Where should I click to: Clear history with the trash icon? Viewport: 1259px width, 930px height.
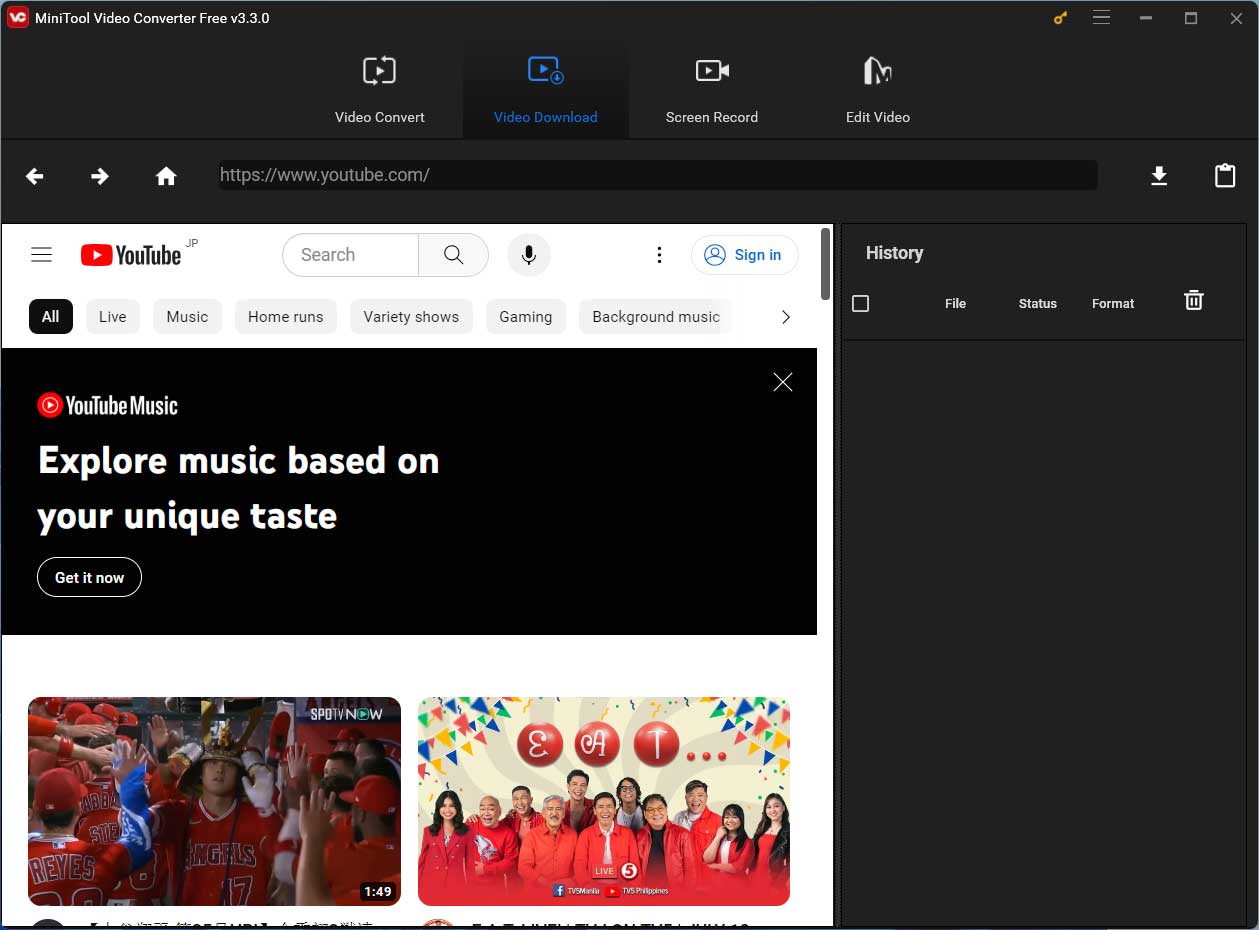pos(1193,299)
